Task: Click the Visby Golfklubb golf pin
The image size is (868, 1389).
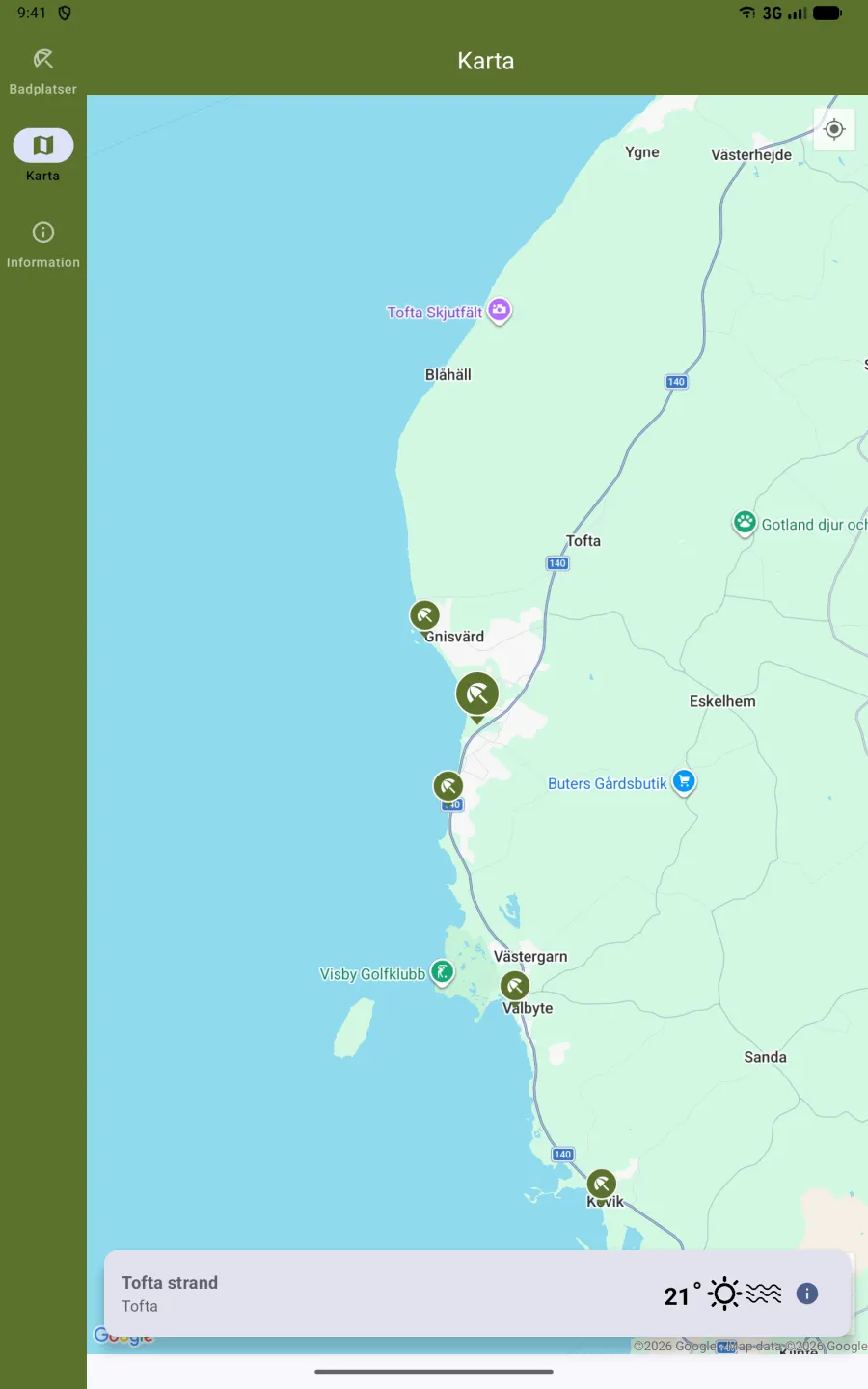Action: pos(442,972)
